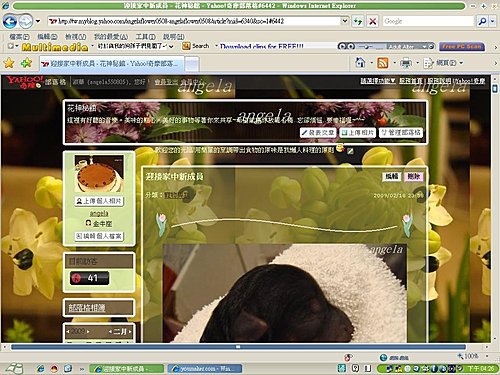Expand the Multimedia toolbar text combo box

coord(171,46)
